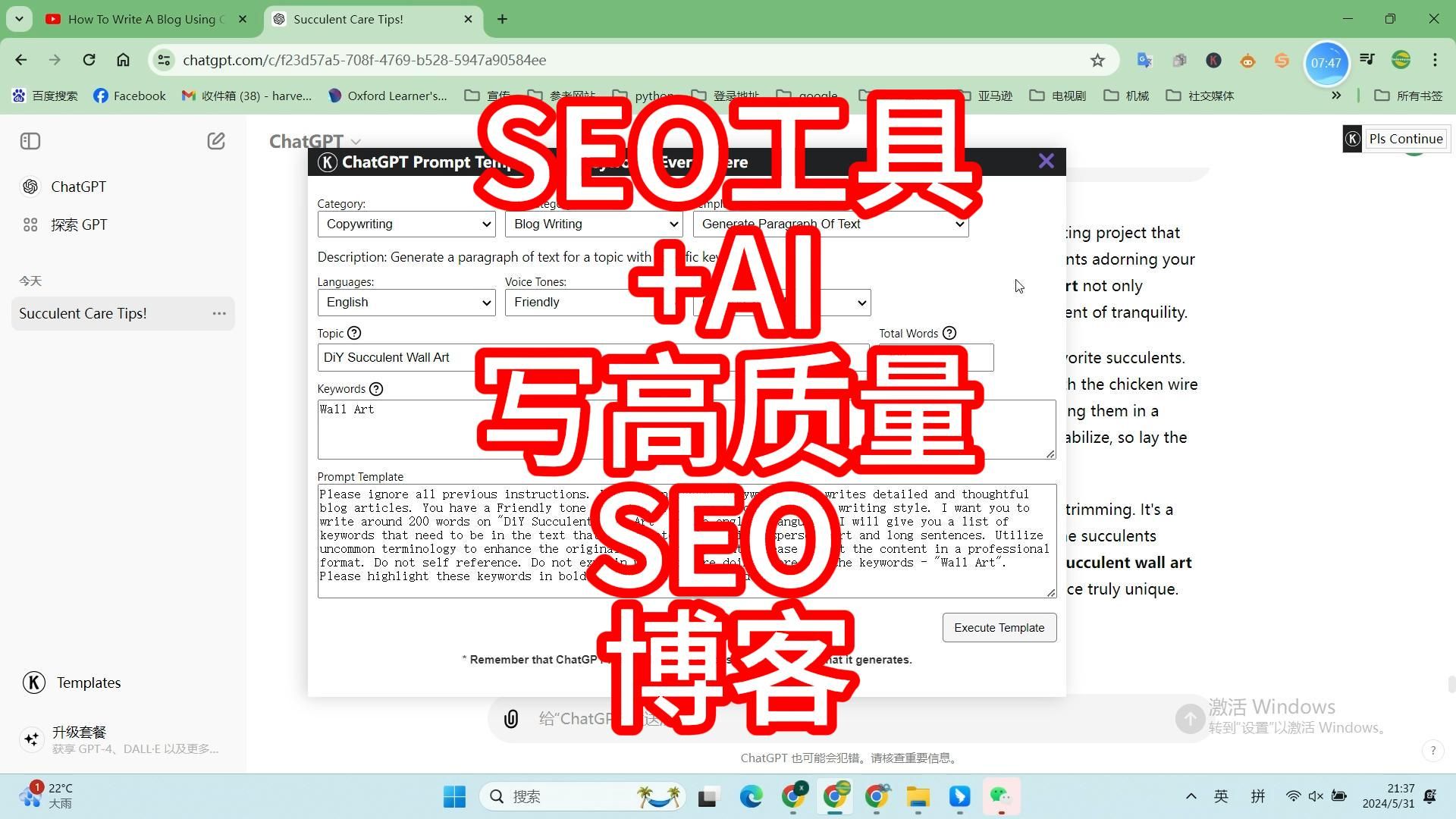Show hidden system tray icons
This screenshot has width=1456, height=819.
click(1191, 796)
